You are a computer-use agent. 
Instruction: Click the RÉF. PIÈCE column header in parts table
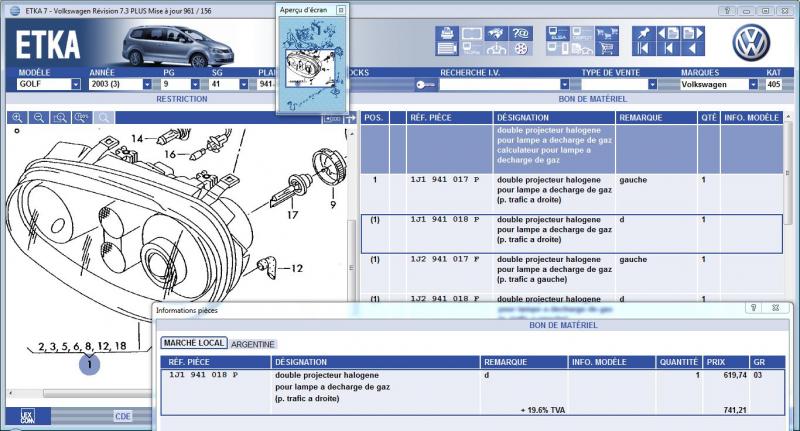(x=449, y=118)
